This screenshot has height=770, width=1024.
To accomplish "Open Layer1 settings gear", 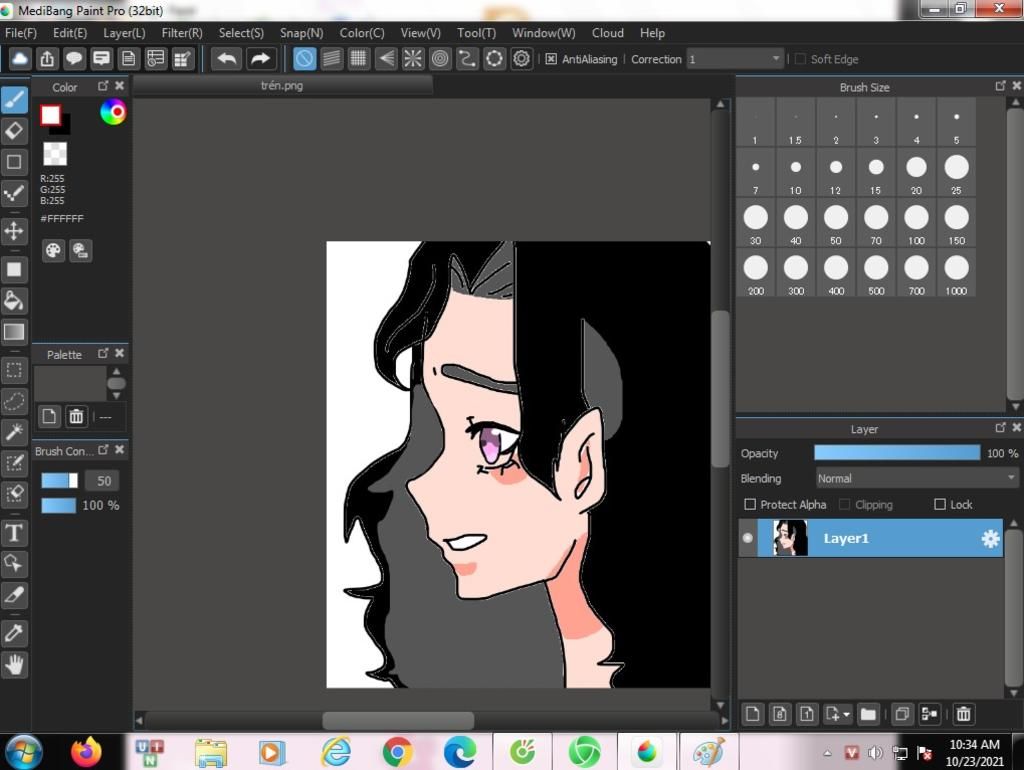I will (990, 538).
